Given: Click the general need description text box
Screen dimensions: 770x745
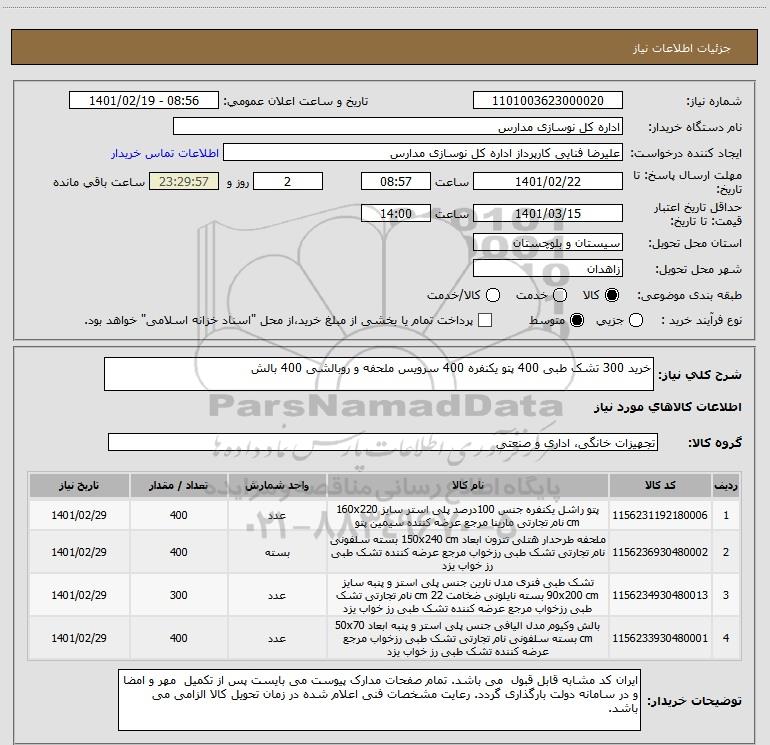Looking at the screenshot, I should [379, 374].
